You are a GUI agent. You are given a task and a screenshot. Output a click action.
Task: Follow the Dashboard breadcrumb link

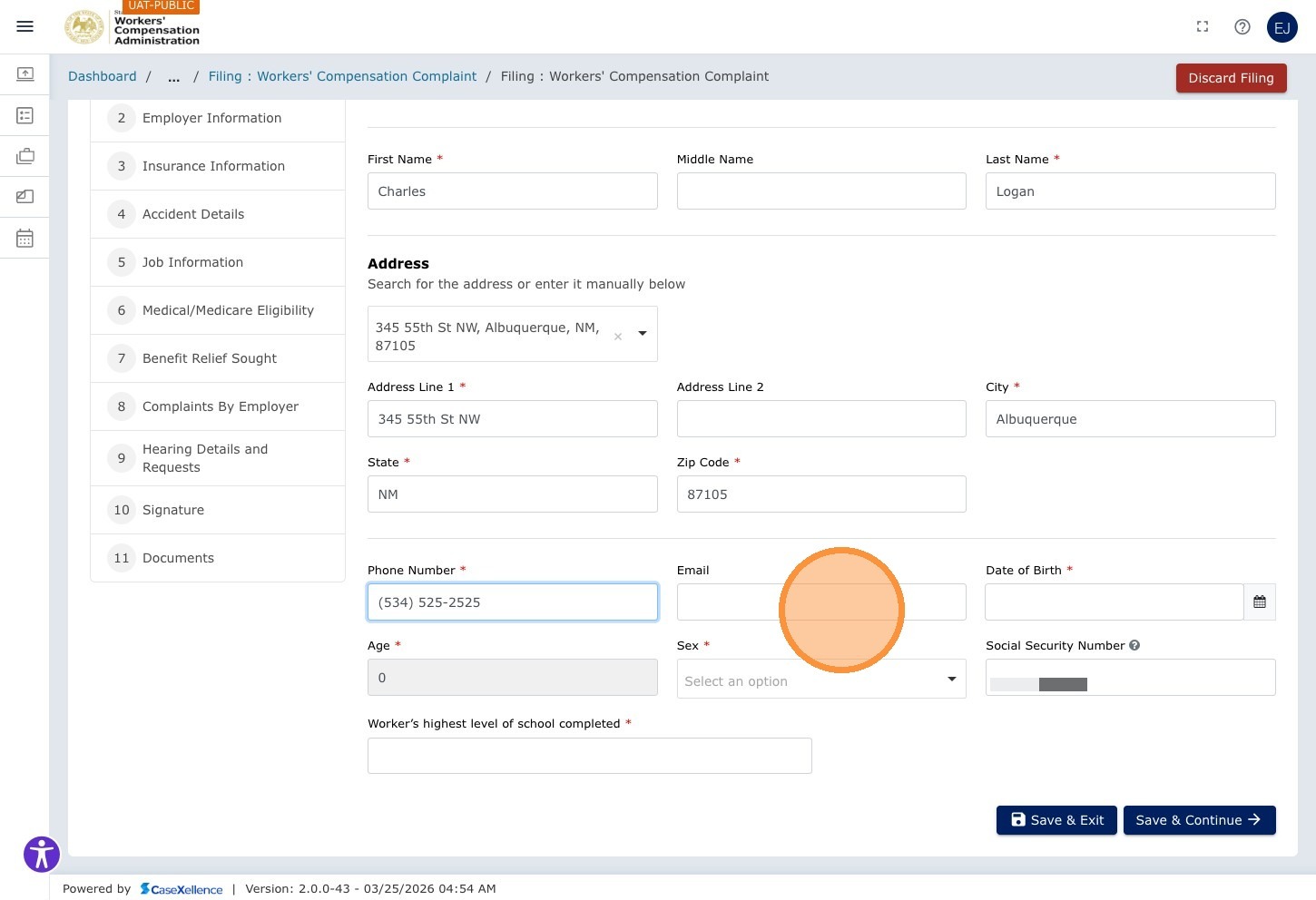click(103, 76)
